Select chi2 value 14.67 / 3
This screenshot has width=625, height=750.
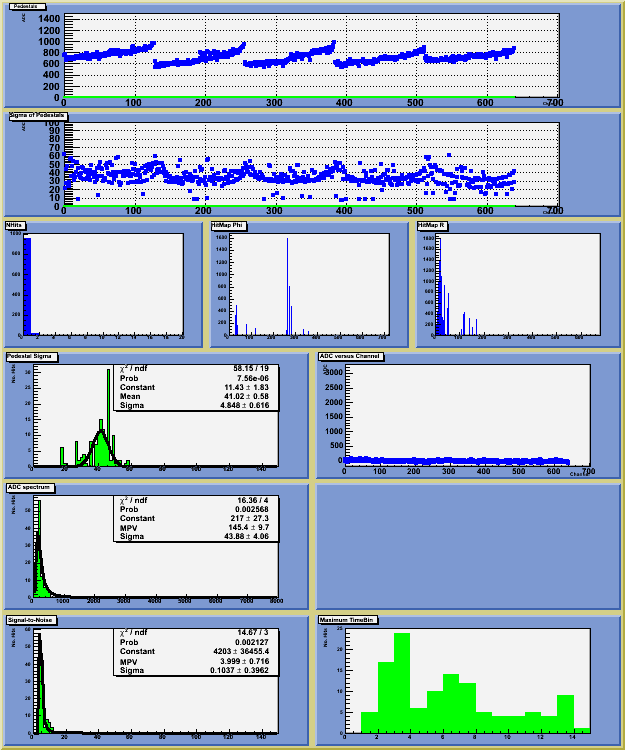(252, 633)
